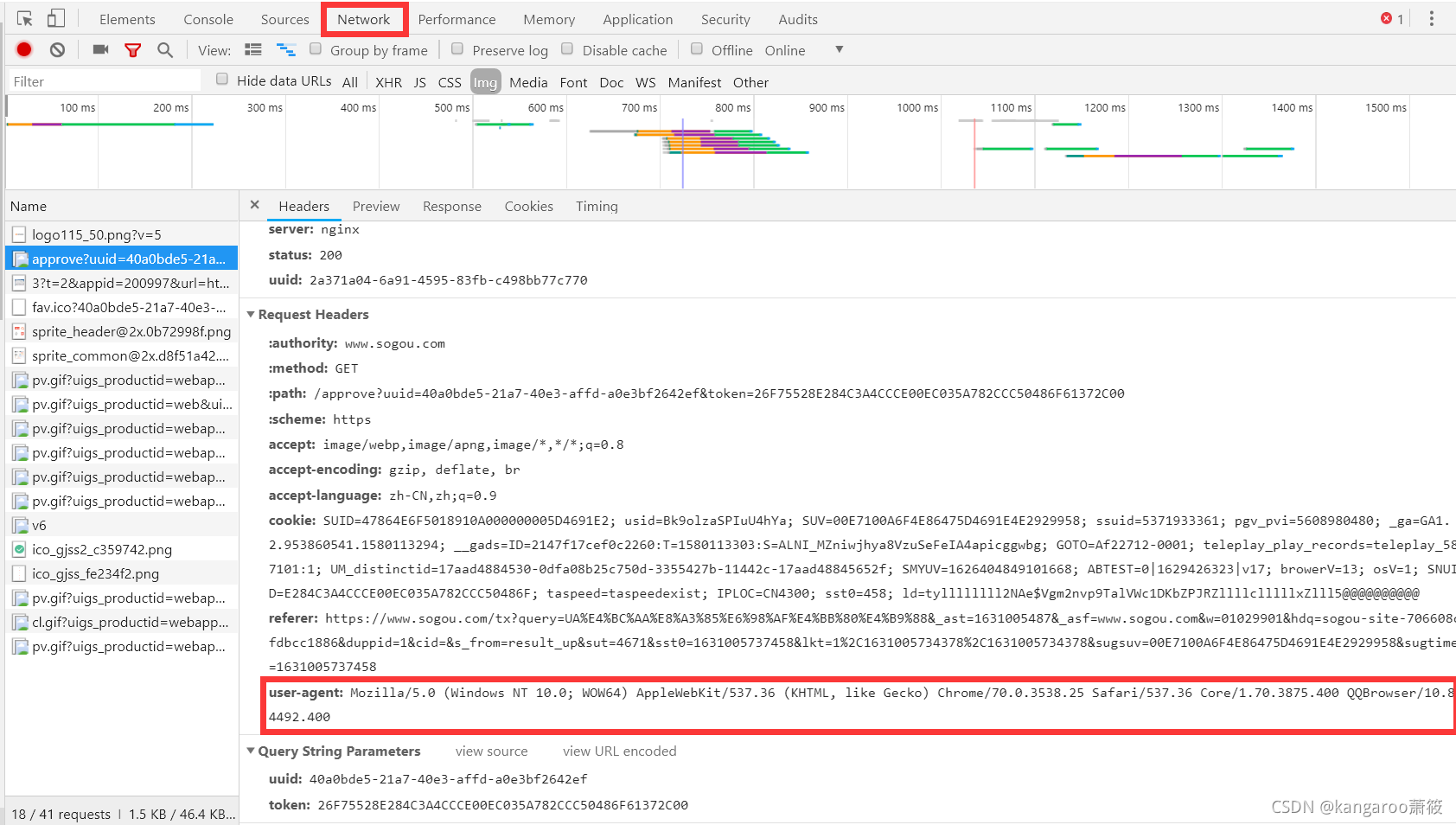Select the ico_gjss_fe234f2.png request
The width and height of the screenshot is (1456, 825).
(x=121, y=573)
